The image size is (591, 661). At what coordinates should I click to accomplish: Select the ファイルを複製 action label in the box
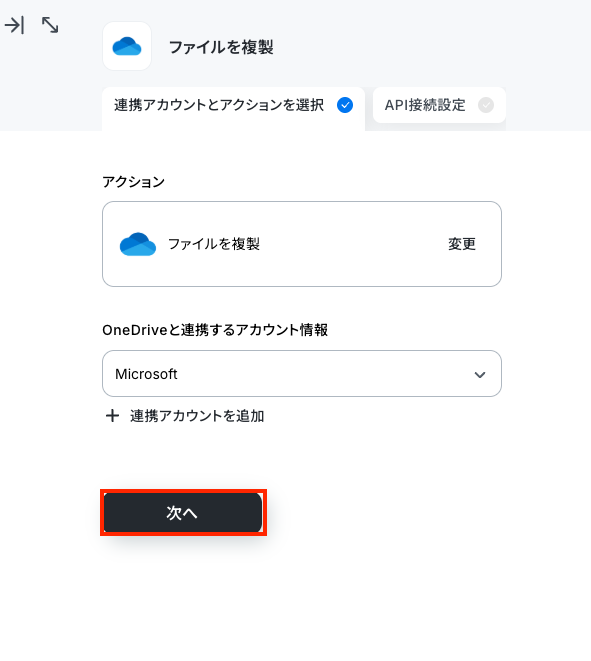pyautogui.click(x=214, y=244)
